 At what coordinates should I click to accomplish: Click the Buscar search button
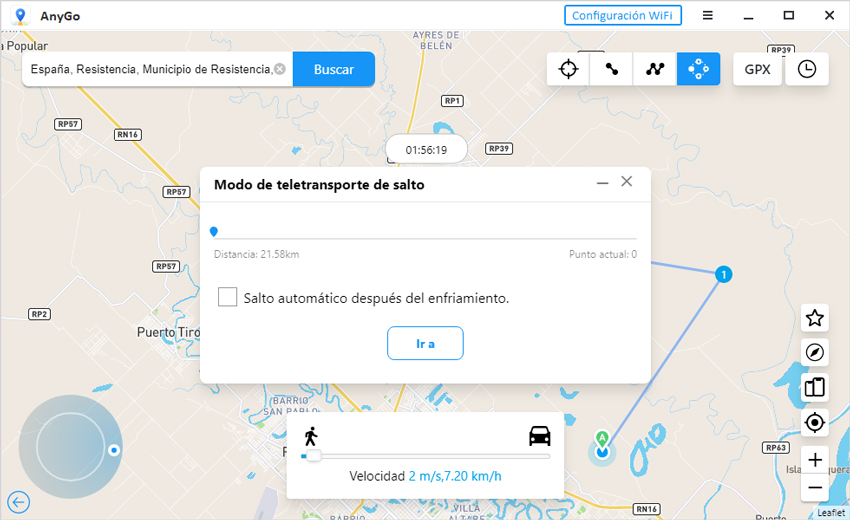[x=334, y=69]
